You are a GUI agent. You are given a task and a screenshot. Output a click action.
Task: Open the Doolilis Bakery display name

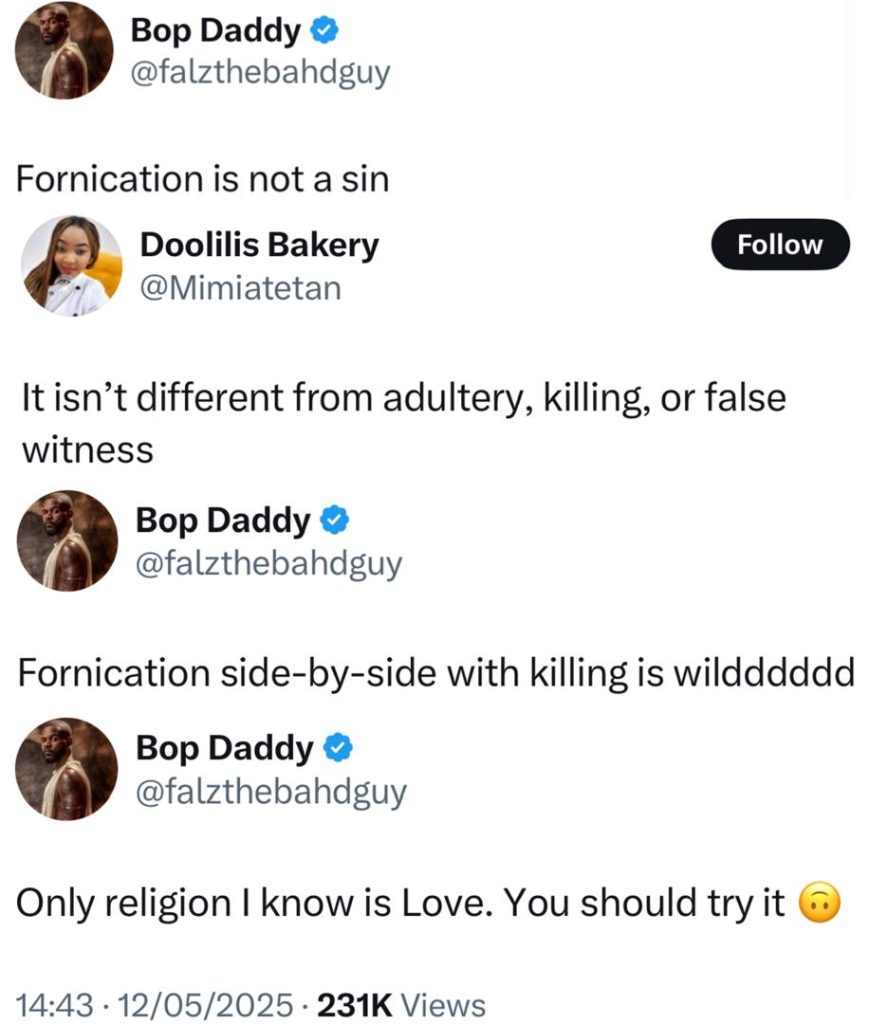tap(259, 245)
